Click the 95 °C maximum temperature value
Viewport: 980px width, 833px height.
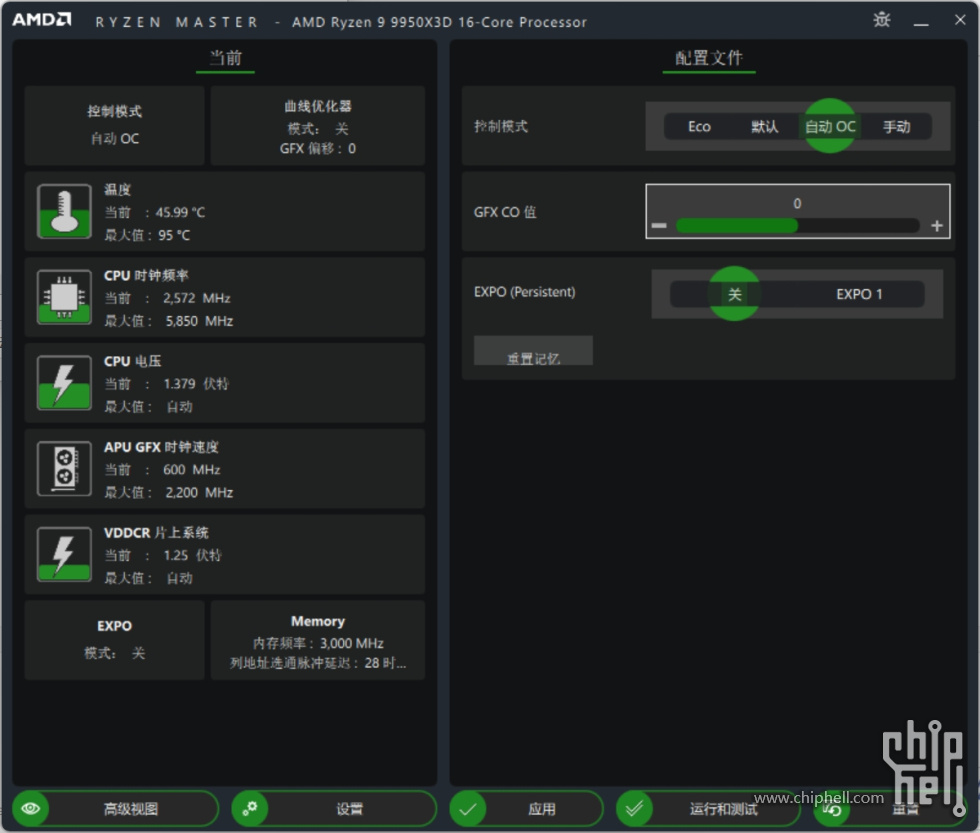[174, 236]
